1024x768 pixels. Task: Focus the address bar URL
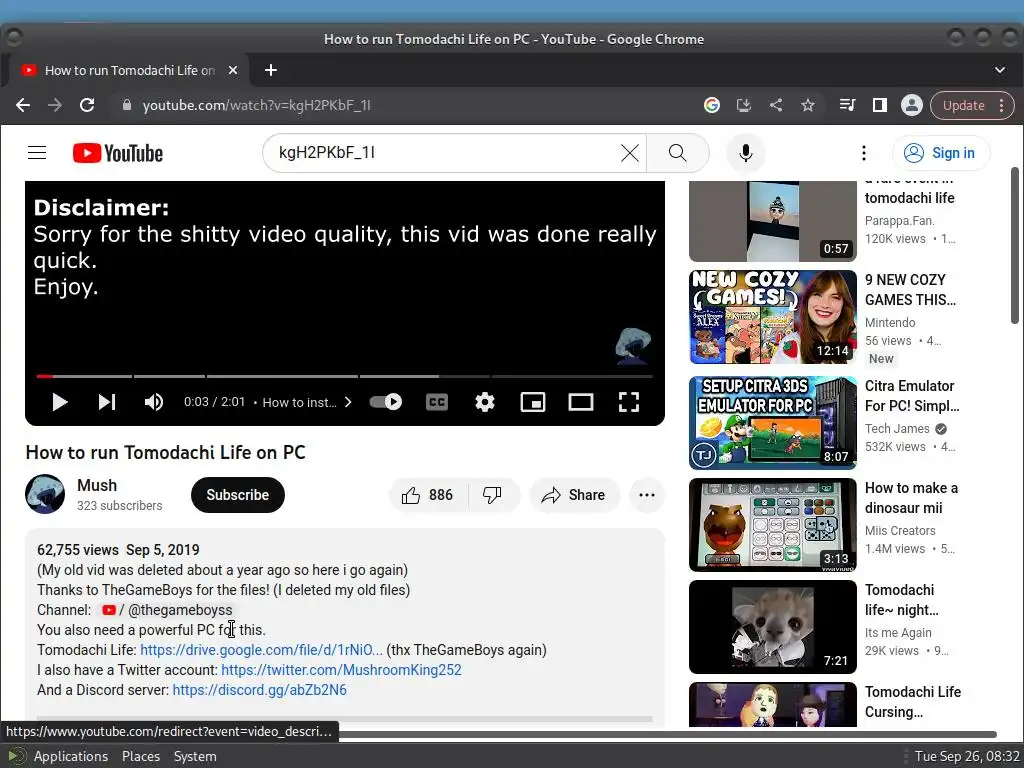(257, 105)
